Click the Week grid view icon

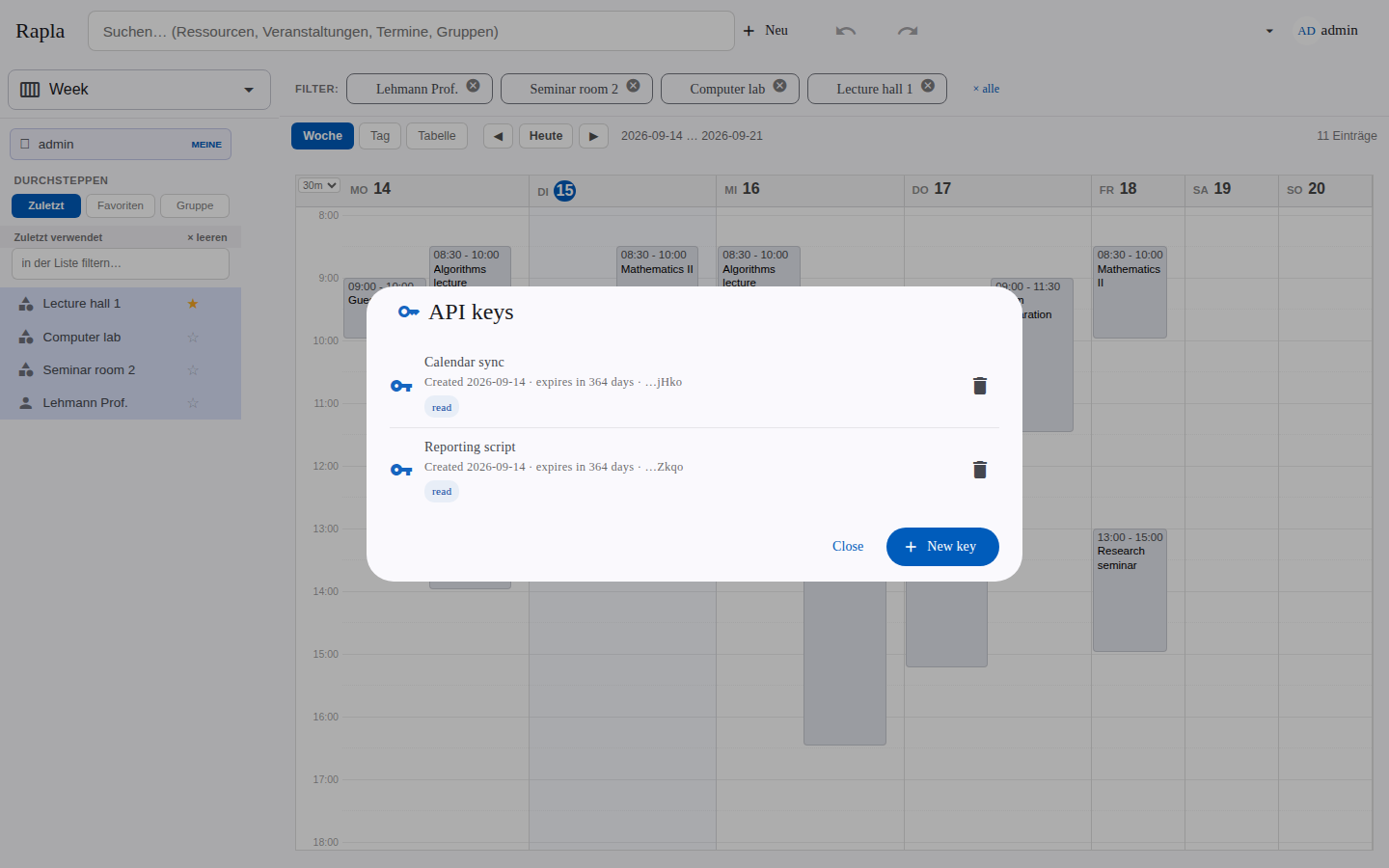pyautogui.click(x=30, y=90)
